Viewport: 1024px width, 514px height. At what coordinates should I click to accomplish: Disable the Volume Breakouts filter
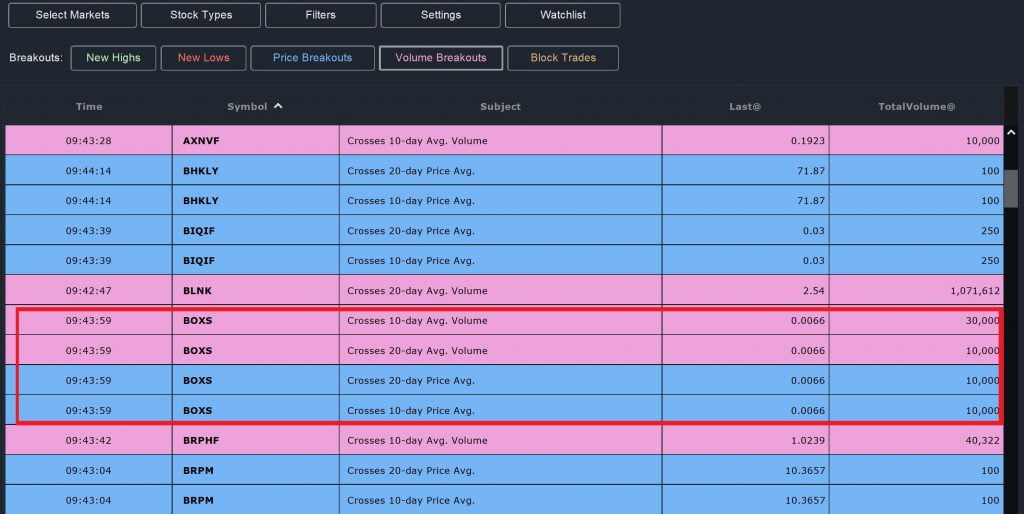point(441,58)
